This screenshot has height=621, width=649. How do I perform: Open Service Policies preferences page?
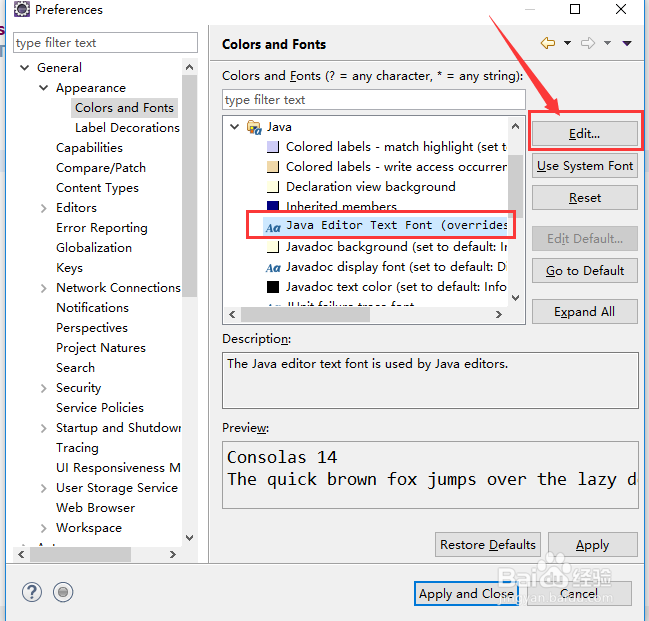[100, 408]
